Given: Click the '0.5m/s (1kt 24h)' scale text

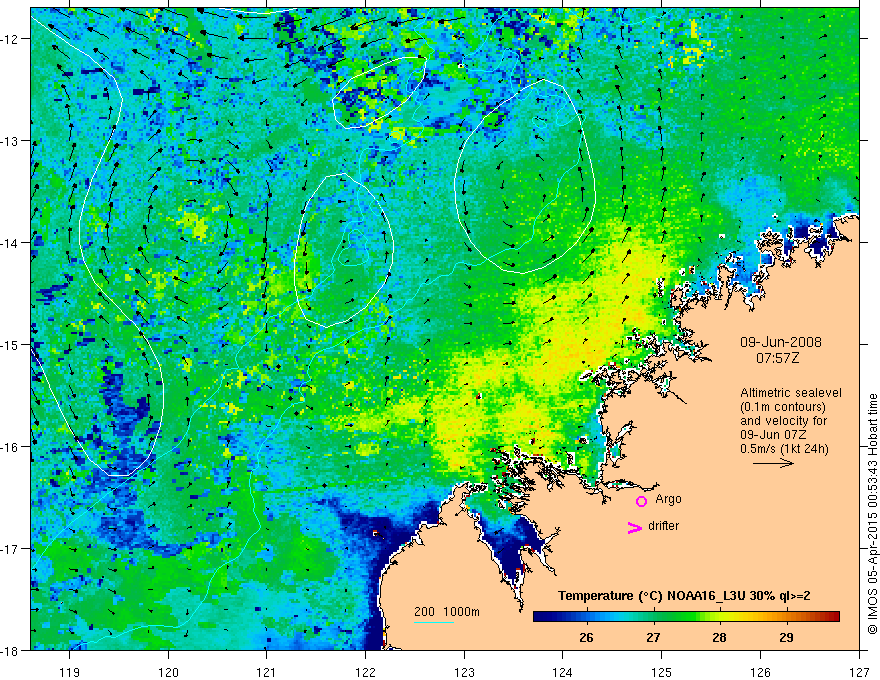Looking at the screenshot, I should 785,449.
